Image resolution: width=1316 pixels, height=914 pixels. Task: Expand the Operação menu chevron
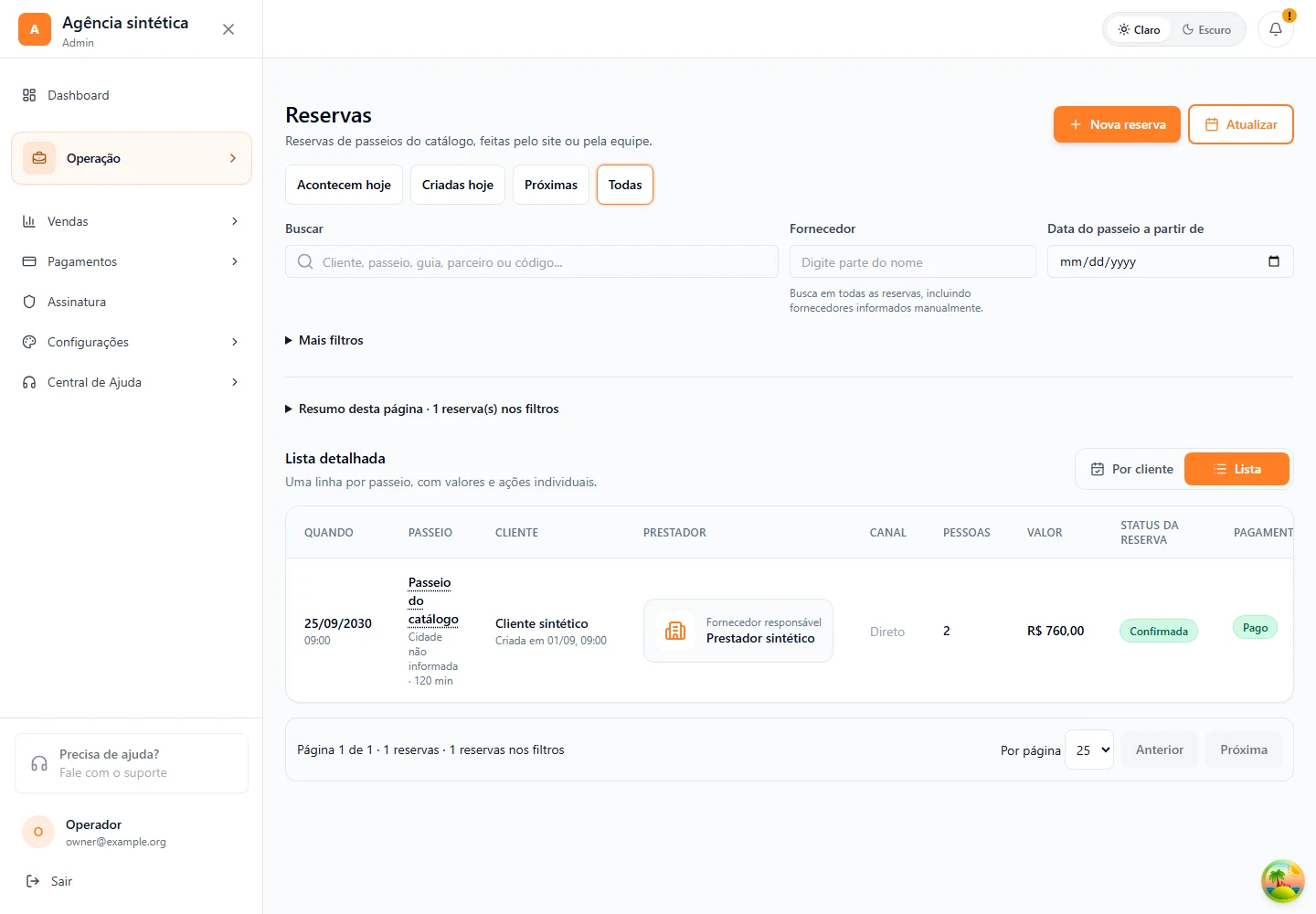pyautogui.click(x=233, y=158)
